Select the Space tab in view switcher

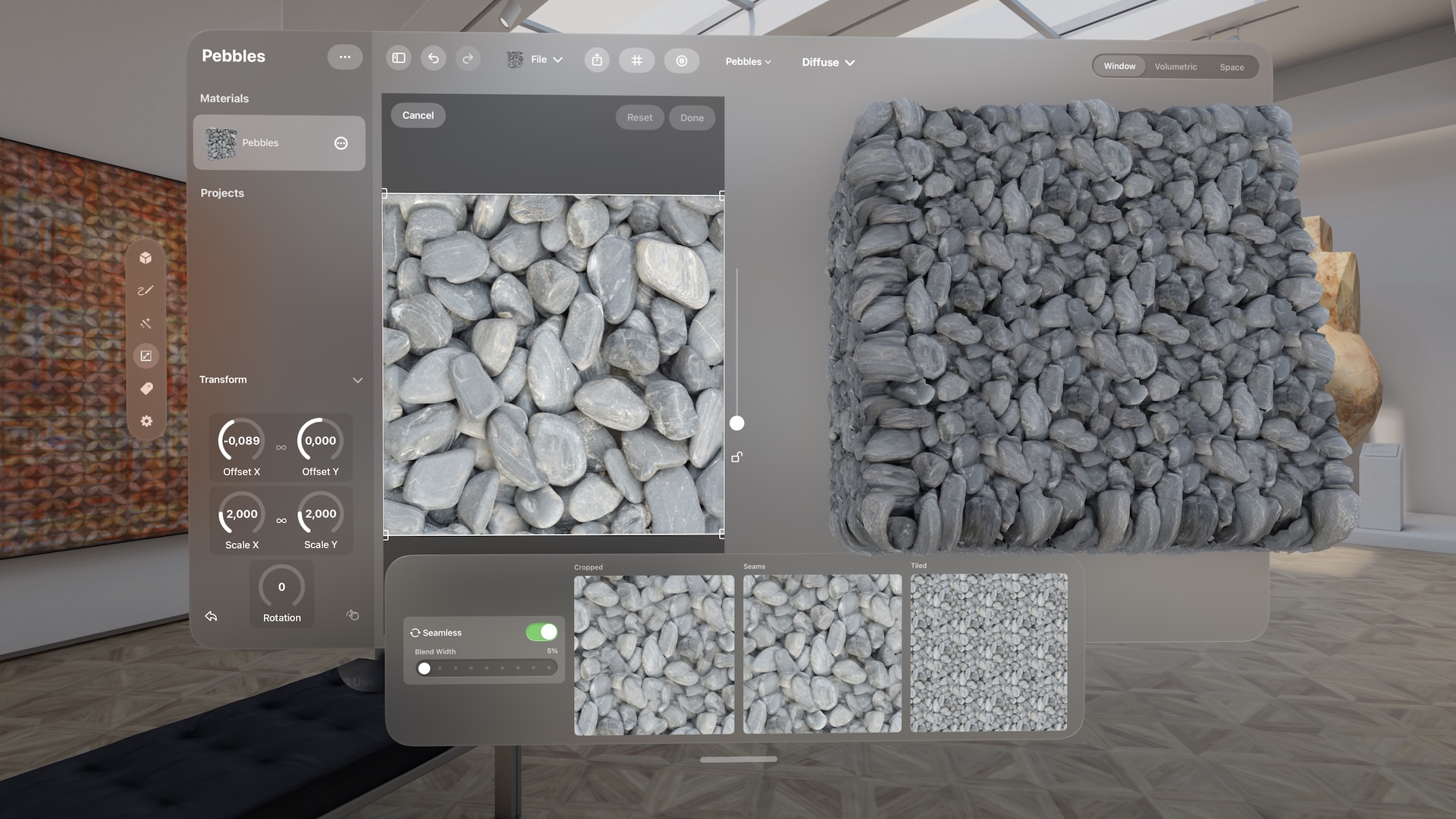[1232, 67]
